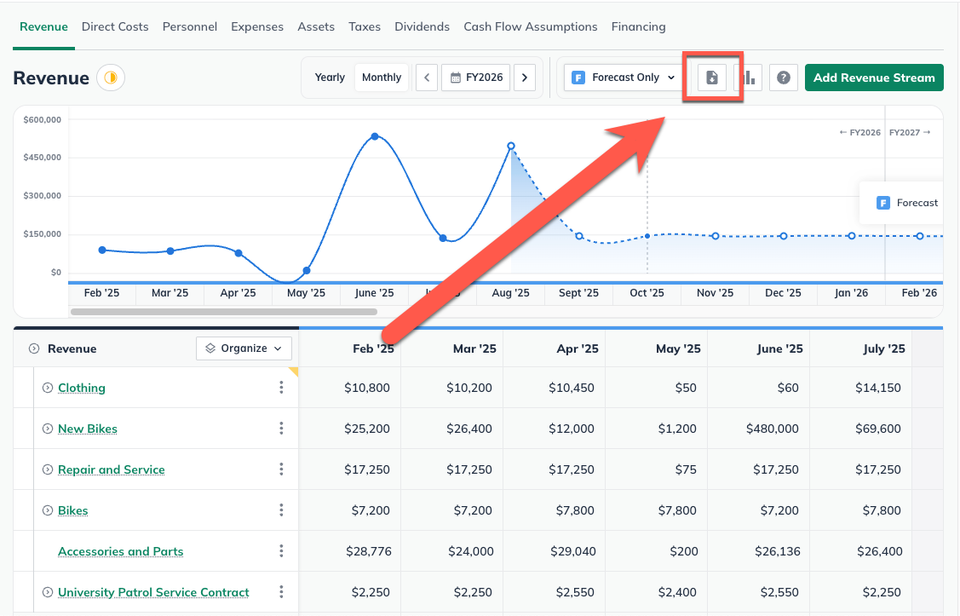960x616 pixels.
Task: Open the Revenue tab
Action: 43,27
